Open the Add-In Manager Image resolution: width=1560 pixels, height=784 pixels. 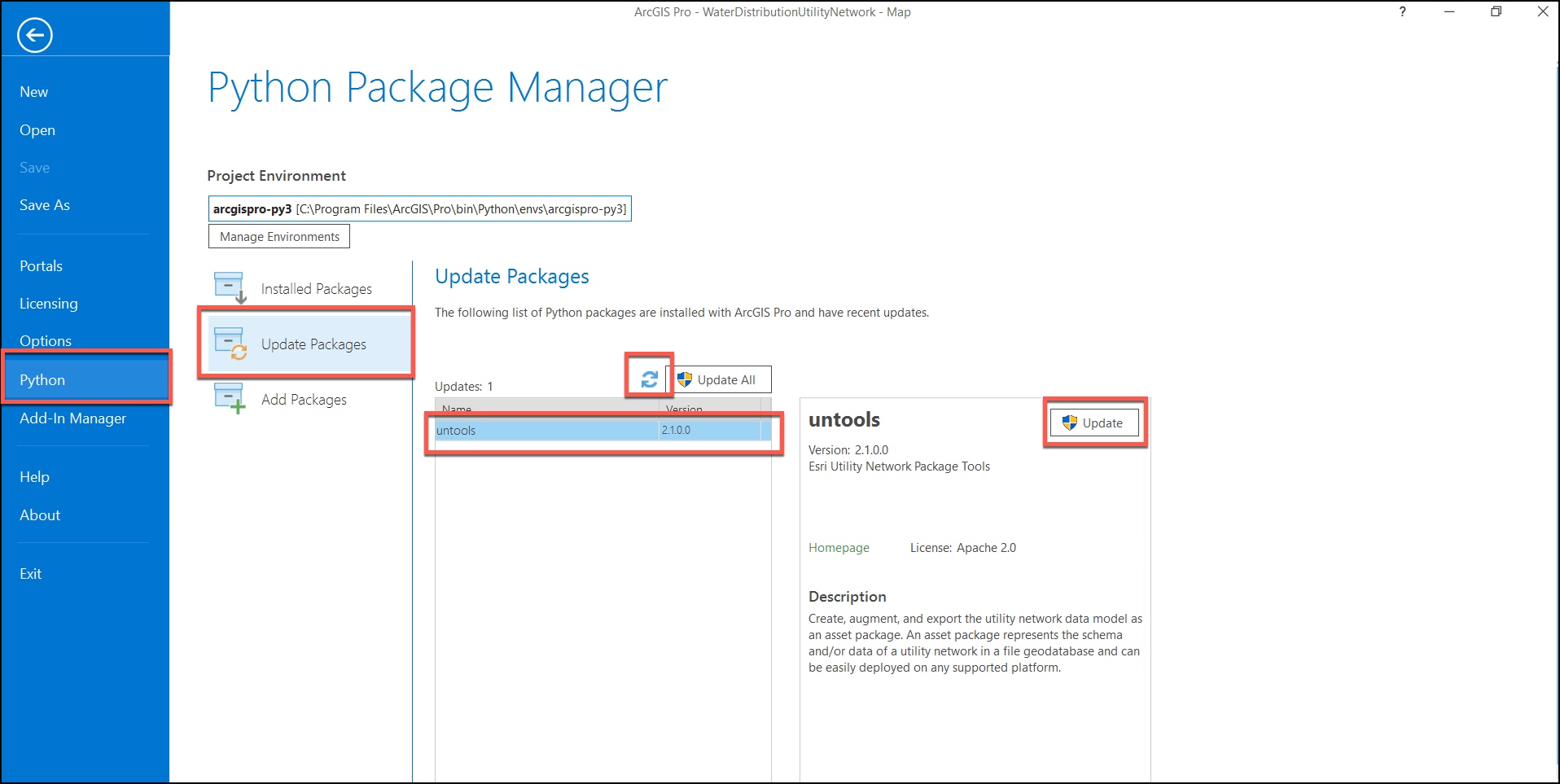point(72,418)
